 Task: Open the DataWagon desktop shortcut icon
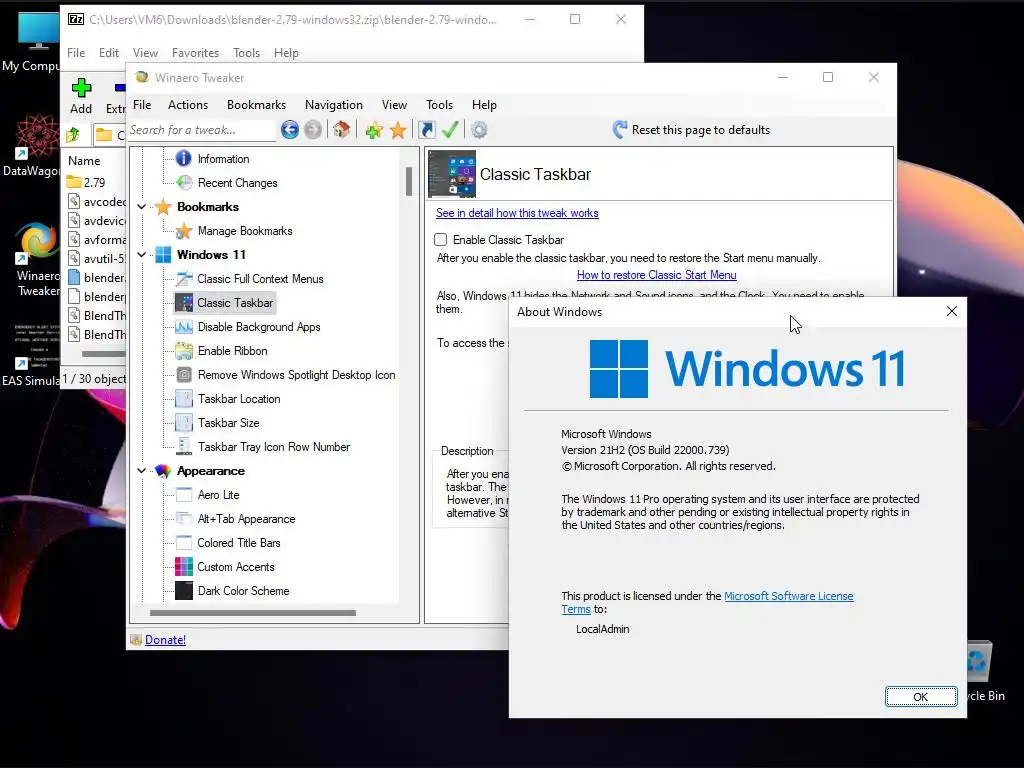click(x=37, y=136)
